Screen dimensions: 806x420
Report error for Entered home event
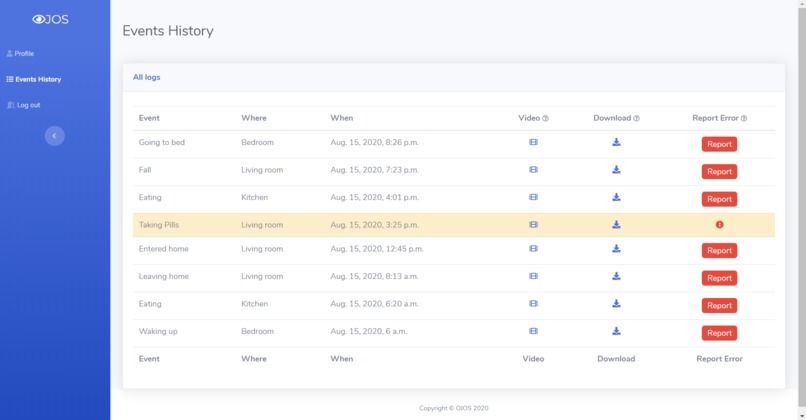point(719,250)
